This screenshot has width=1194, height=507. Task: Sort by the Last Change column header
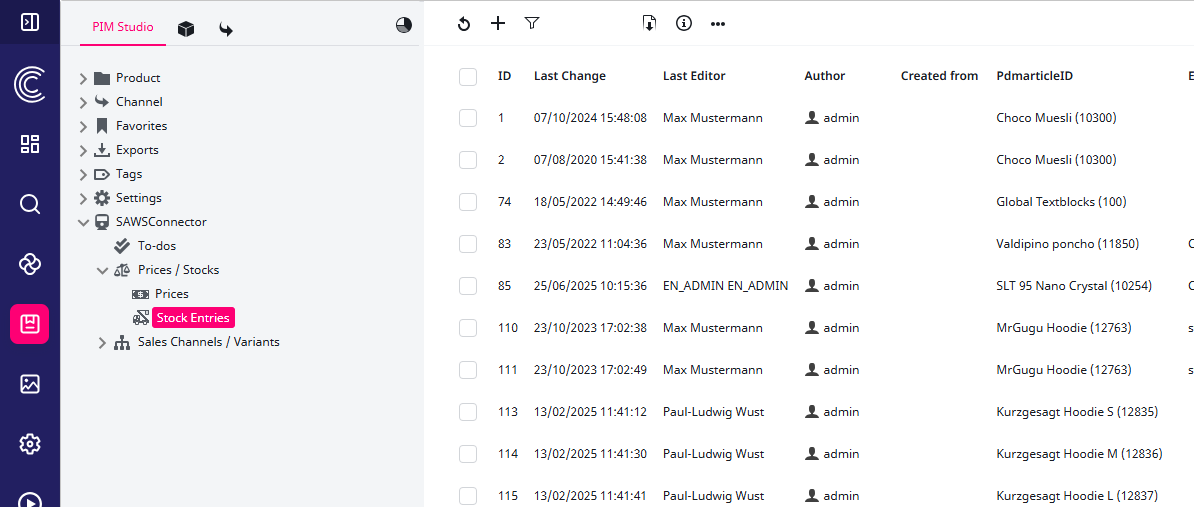(569, 76)
